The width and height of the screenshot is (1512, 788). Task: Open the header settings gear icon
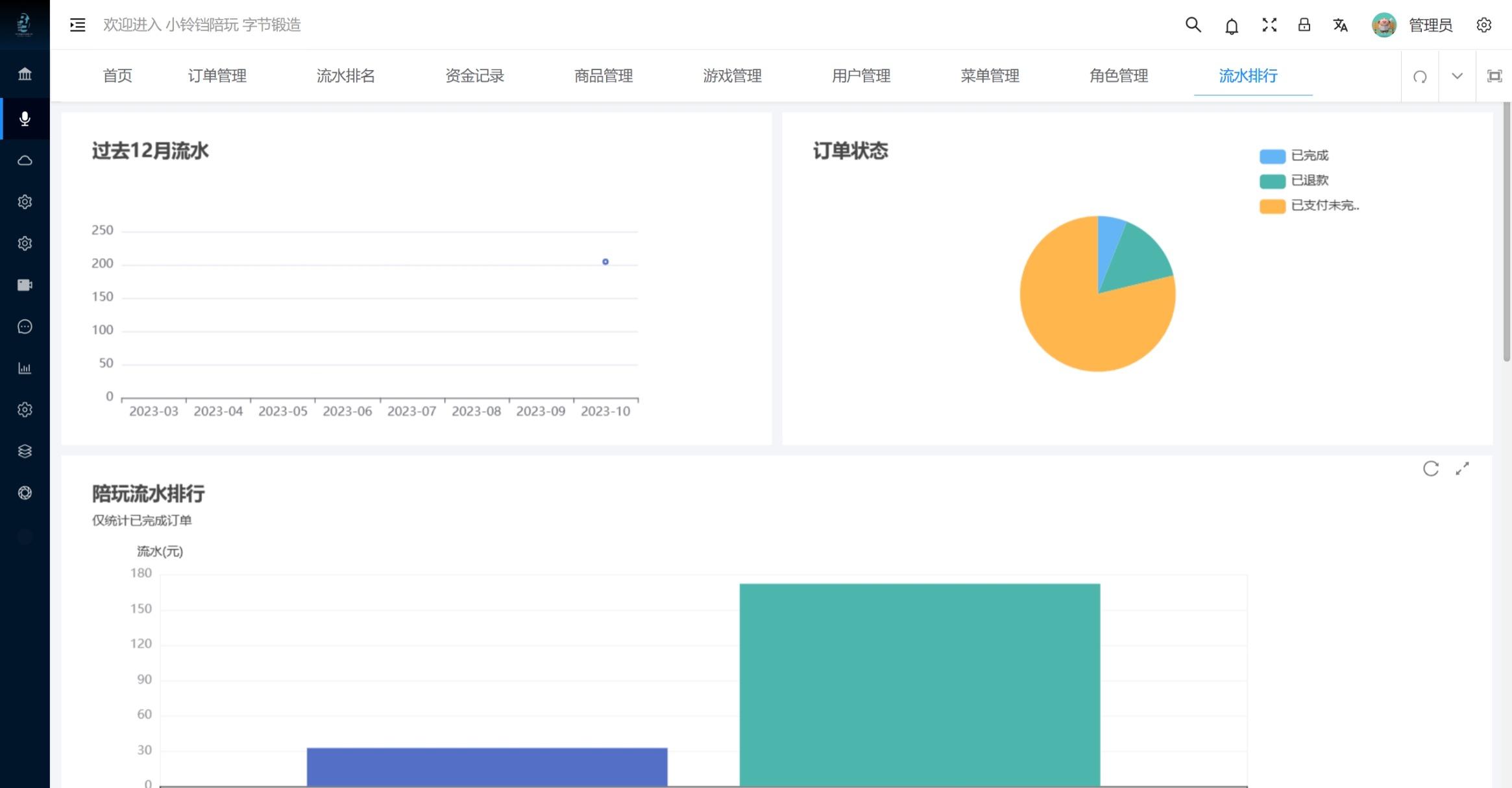point(1483,25)
